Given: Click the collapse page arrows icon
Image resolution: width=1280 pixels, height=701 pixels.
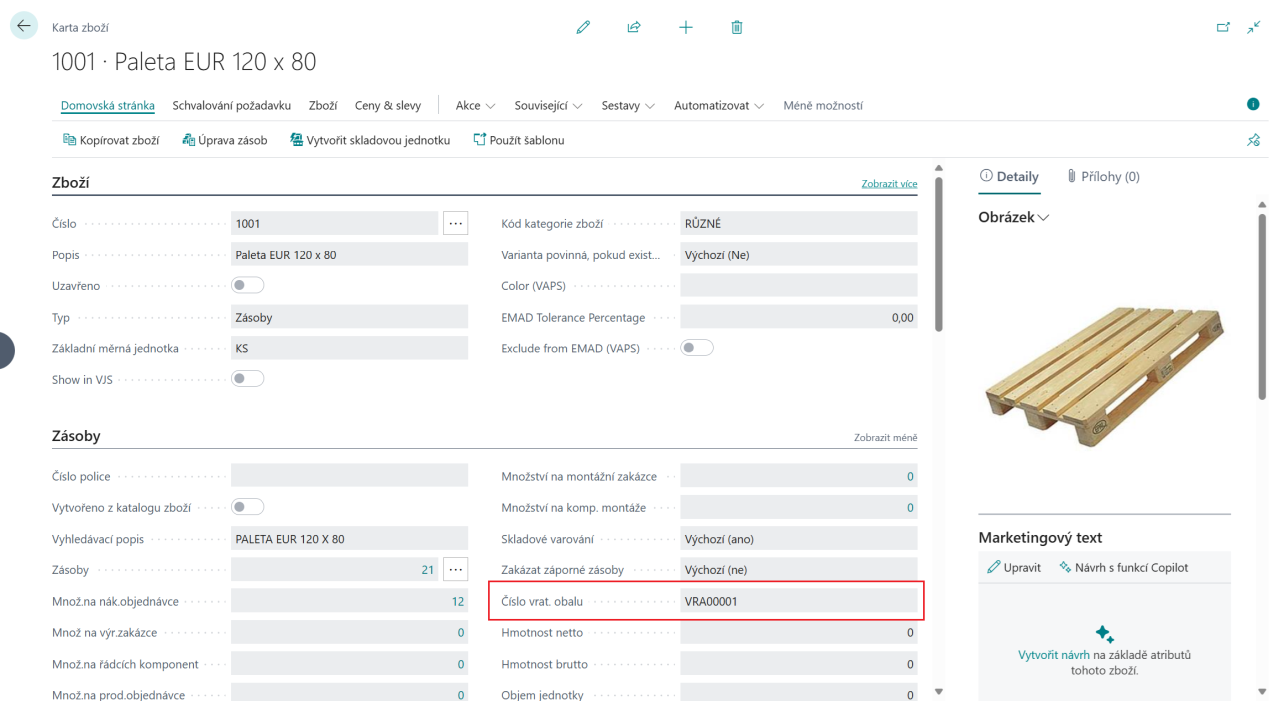Looking at the screenshot, I should point(1254,28).
